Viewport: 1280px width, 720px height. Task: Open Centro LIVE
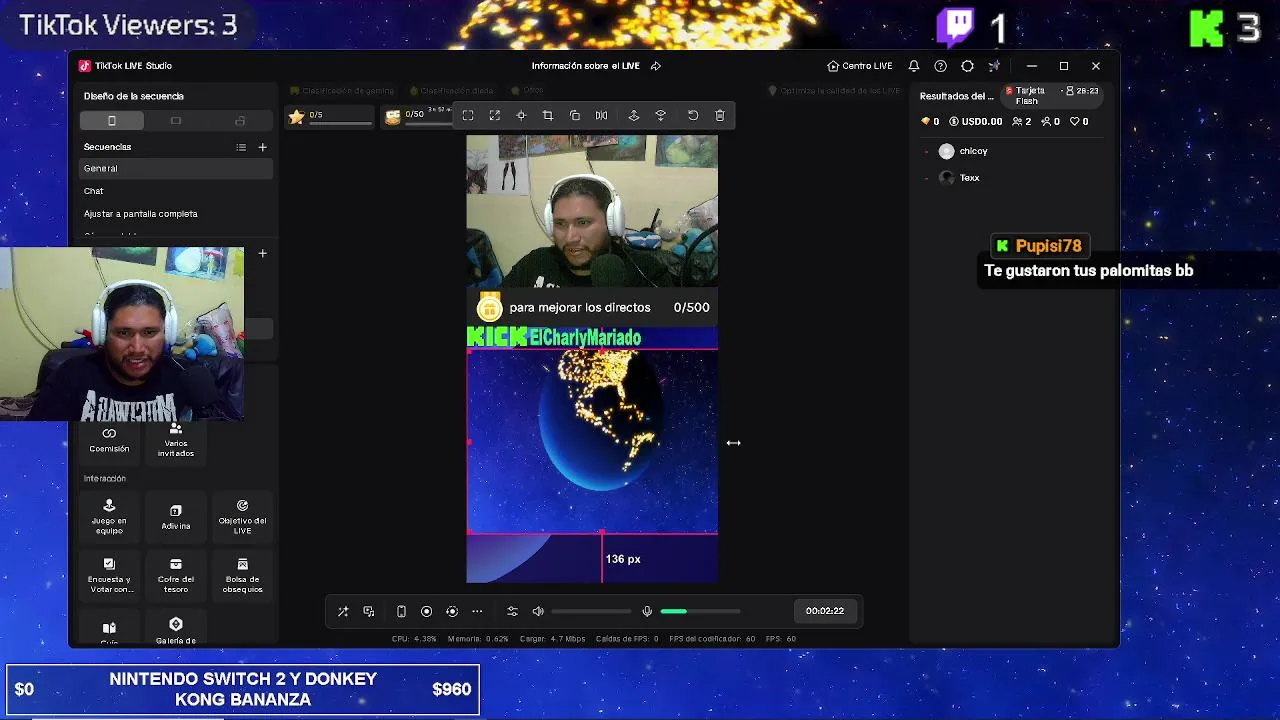[x=860, y=66]
